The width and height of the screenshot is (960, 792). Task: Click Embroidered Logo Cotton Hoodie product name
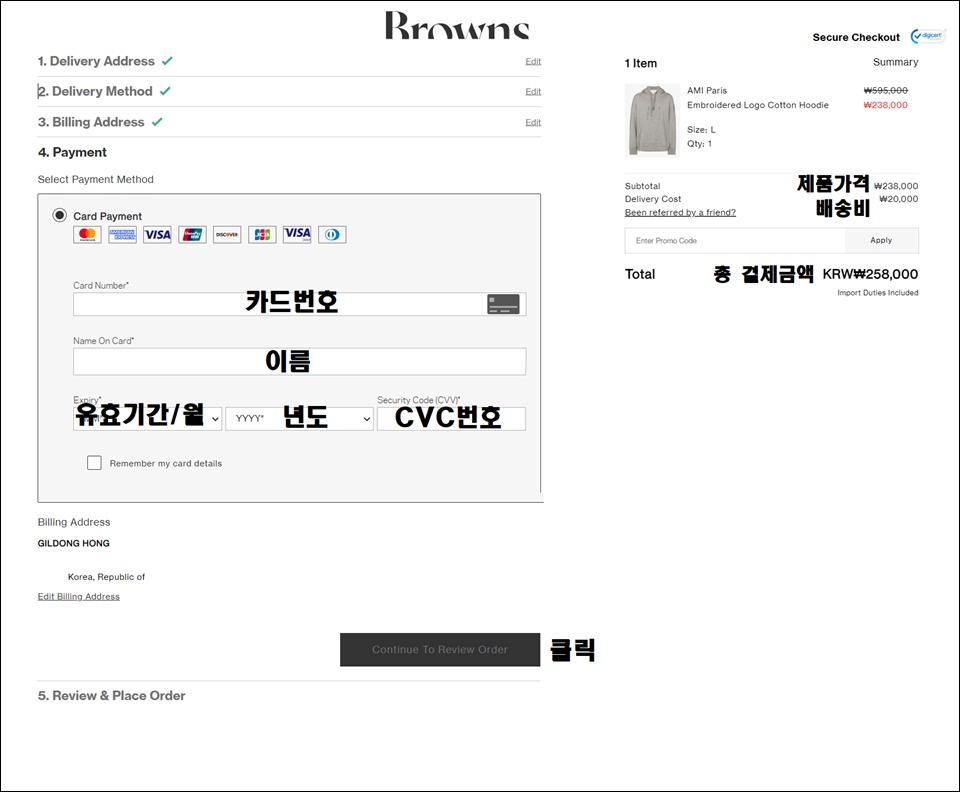[758, 105]
